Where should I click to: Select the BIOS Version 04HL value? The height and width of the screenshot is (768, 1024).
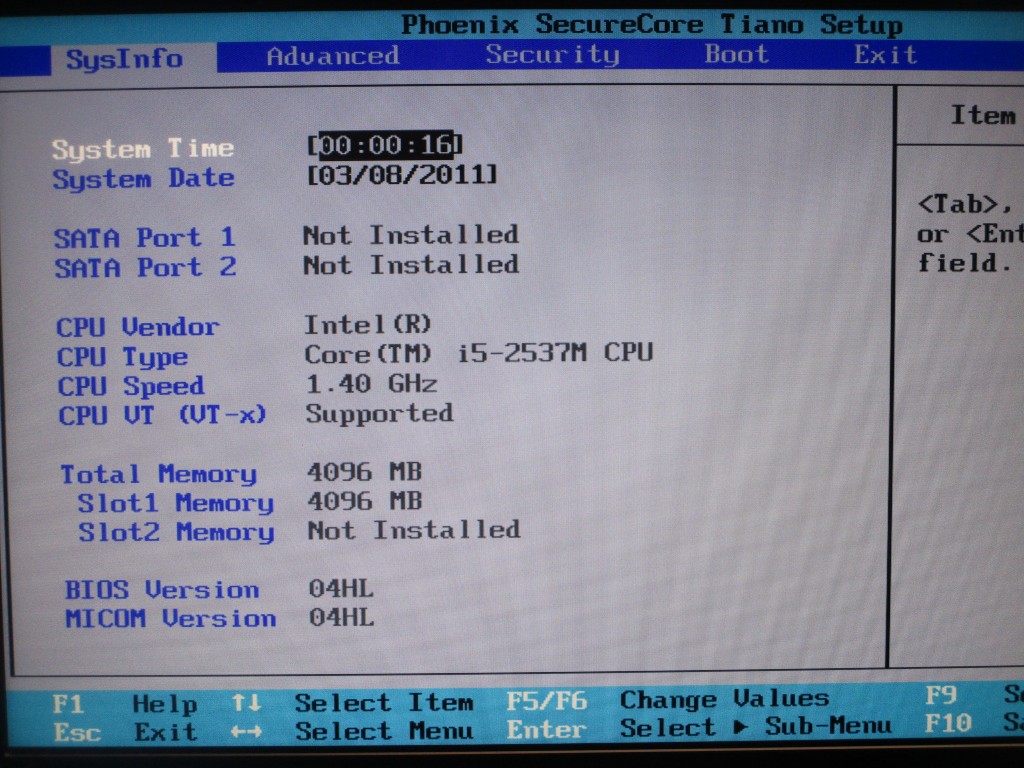341,588
